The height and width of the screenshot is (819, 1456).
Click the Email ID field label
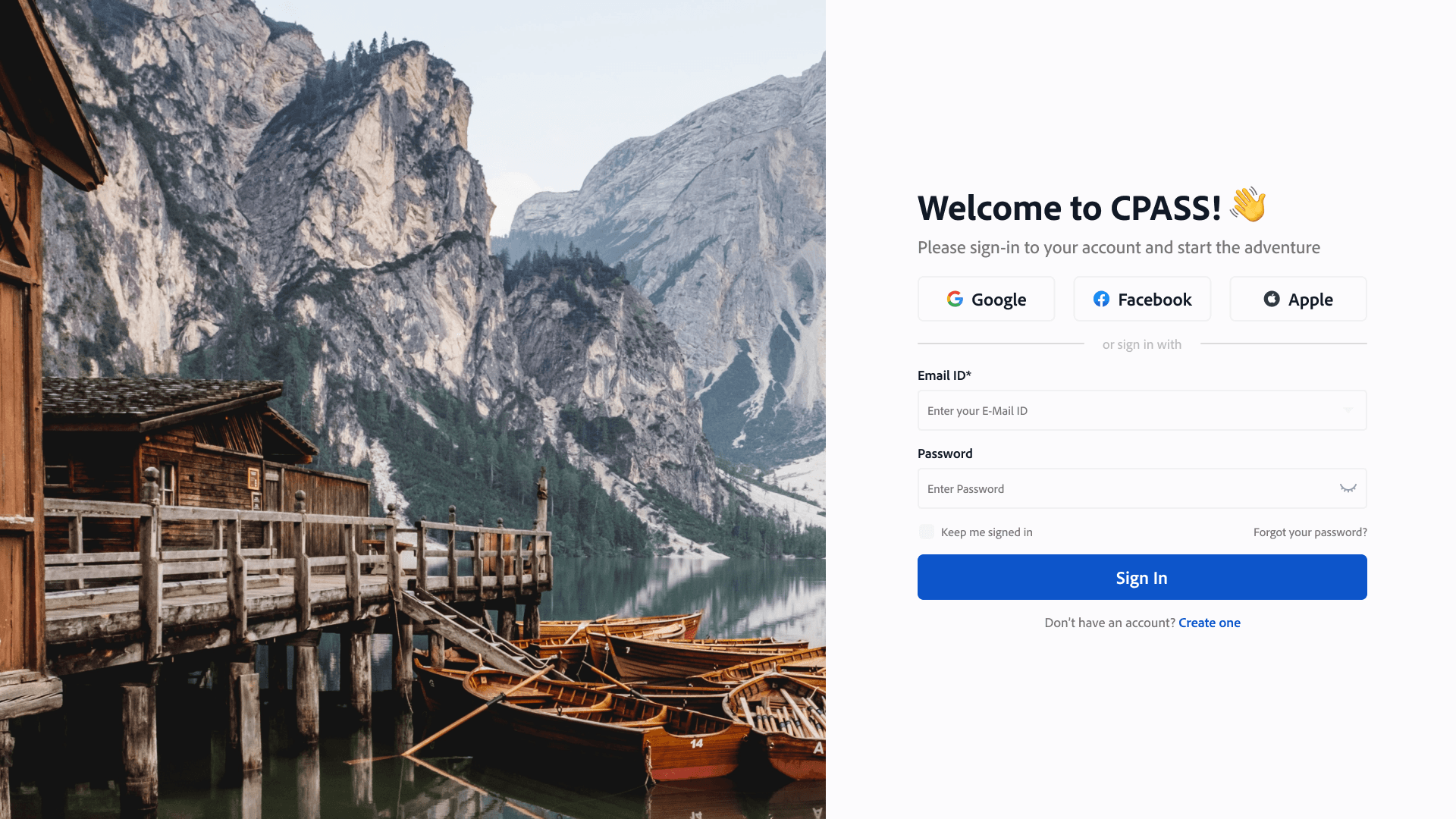[x=944, y=375]
